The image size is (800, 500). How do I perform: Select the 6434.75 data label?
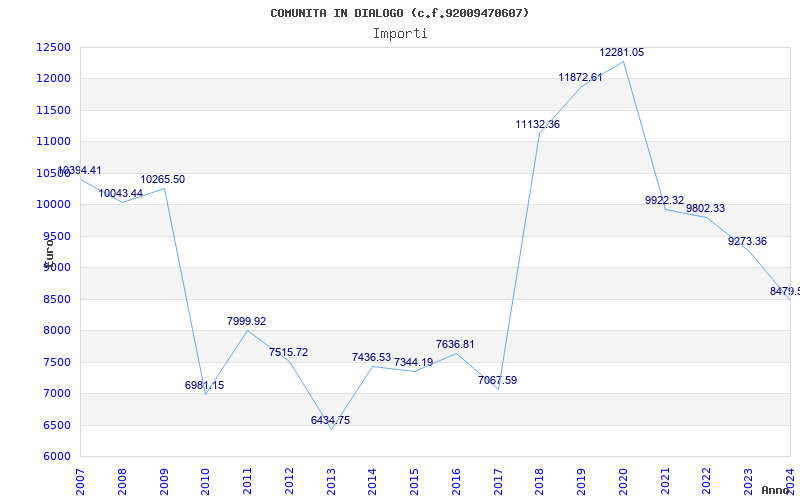pyautogui.click(x=330, y=420)
